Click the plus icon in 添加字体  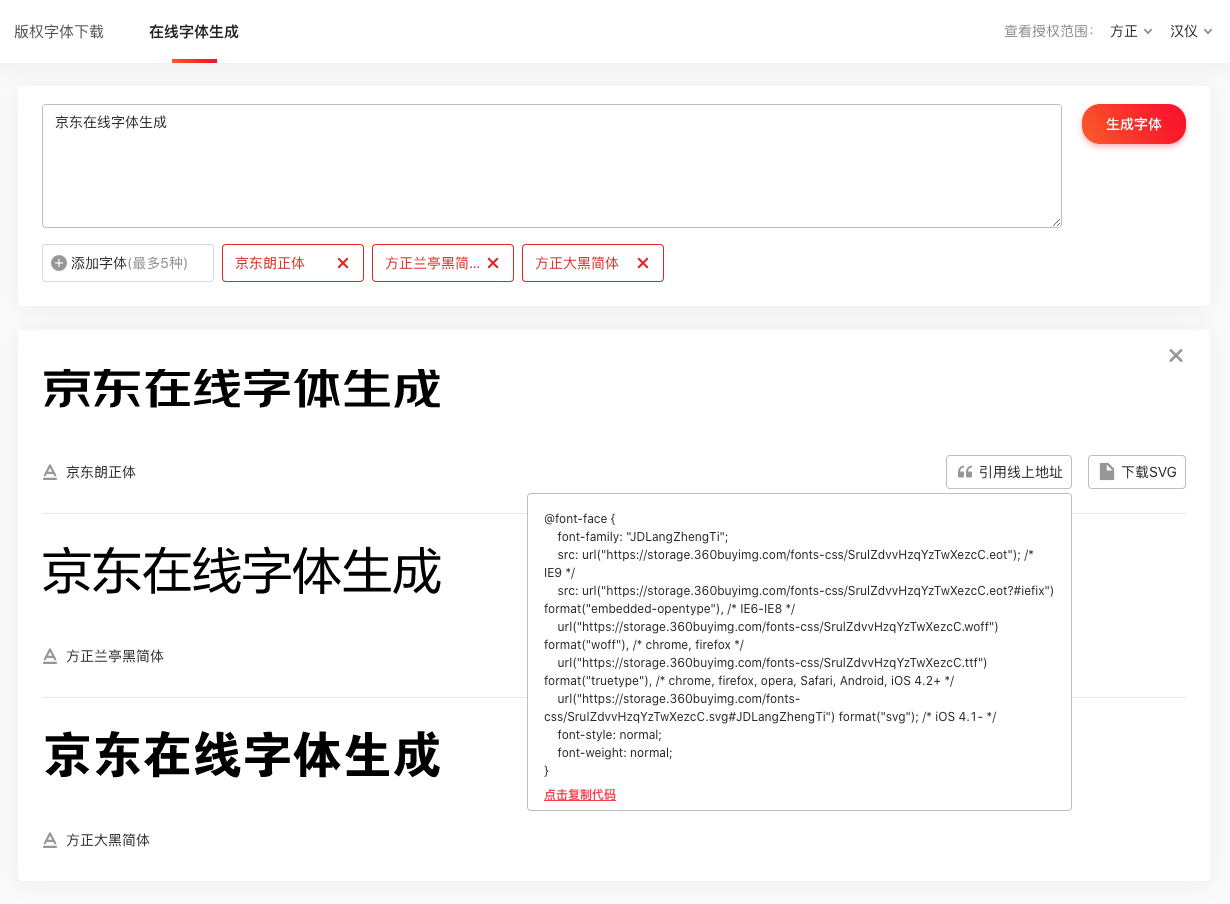point(59,263)
